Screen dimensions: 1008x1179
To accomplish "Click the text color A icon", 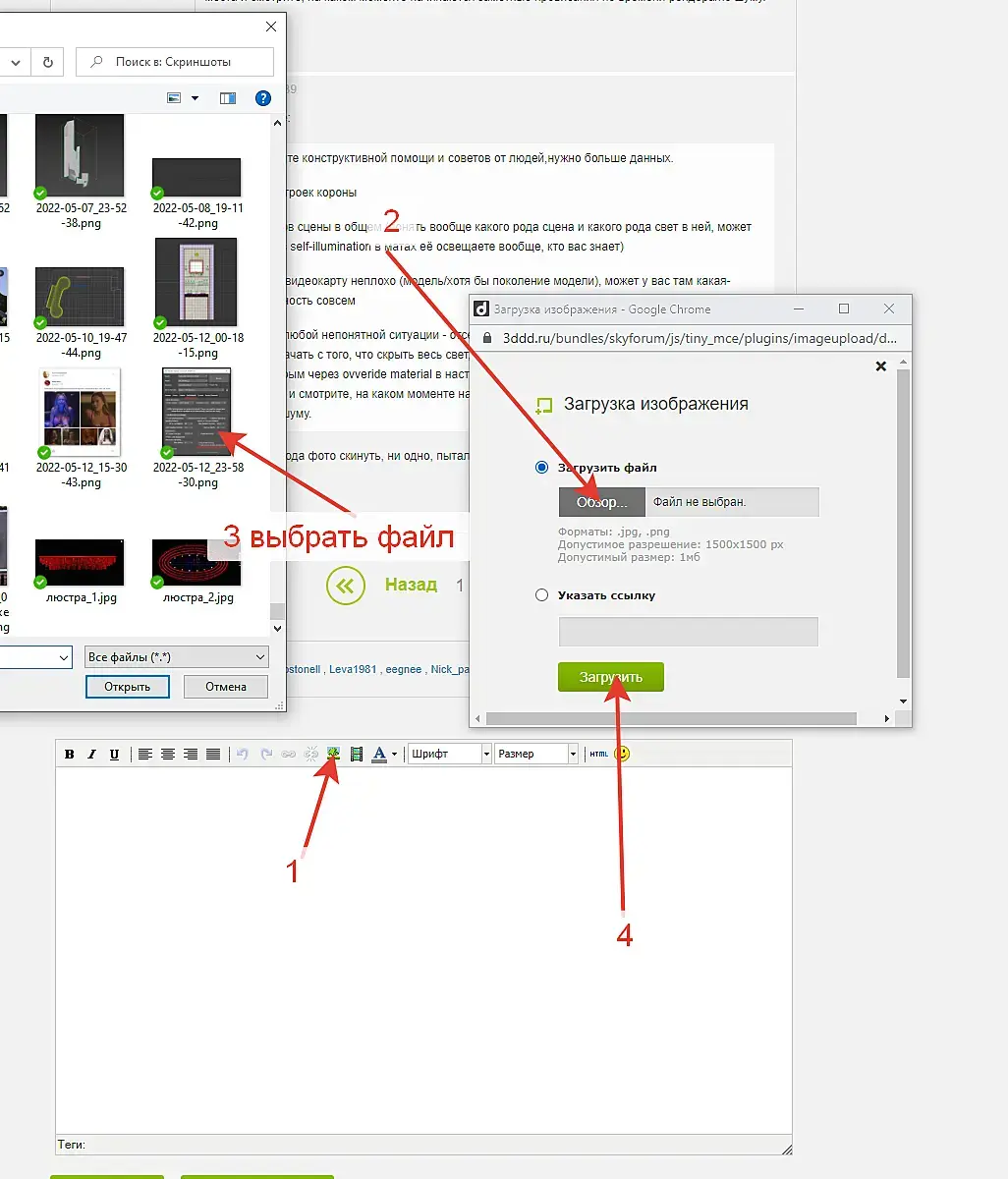I will pos(379,755).
